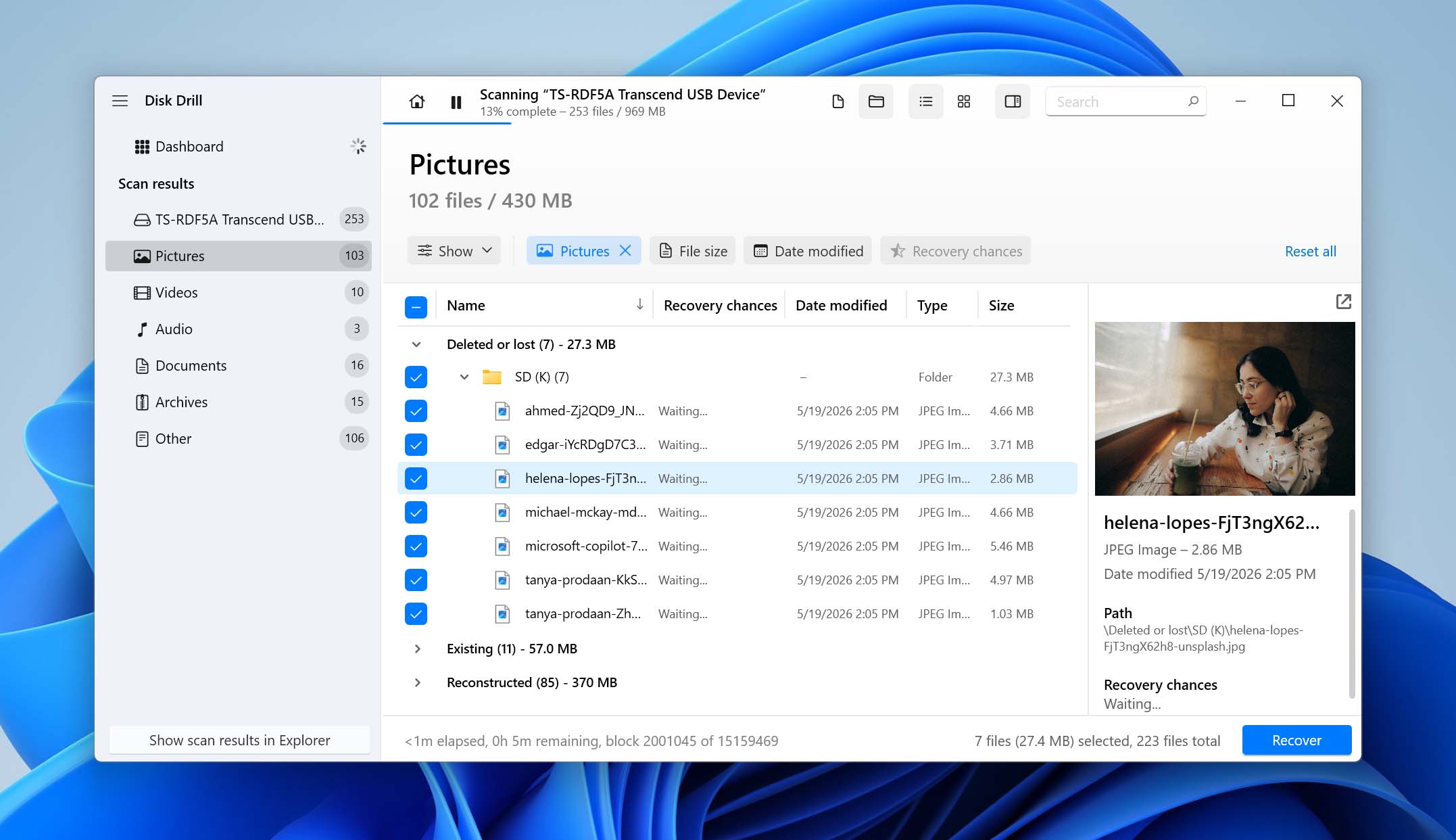Remove the Pictures filter chip
This screenshot has width=1456, height=840.
[625, 251]
